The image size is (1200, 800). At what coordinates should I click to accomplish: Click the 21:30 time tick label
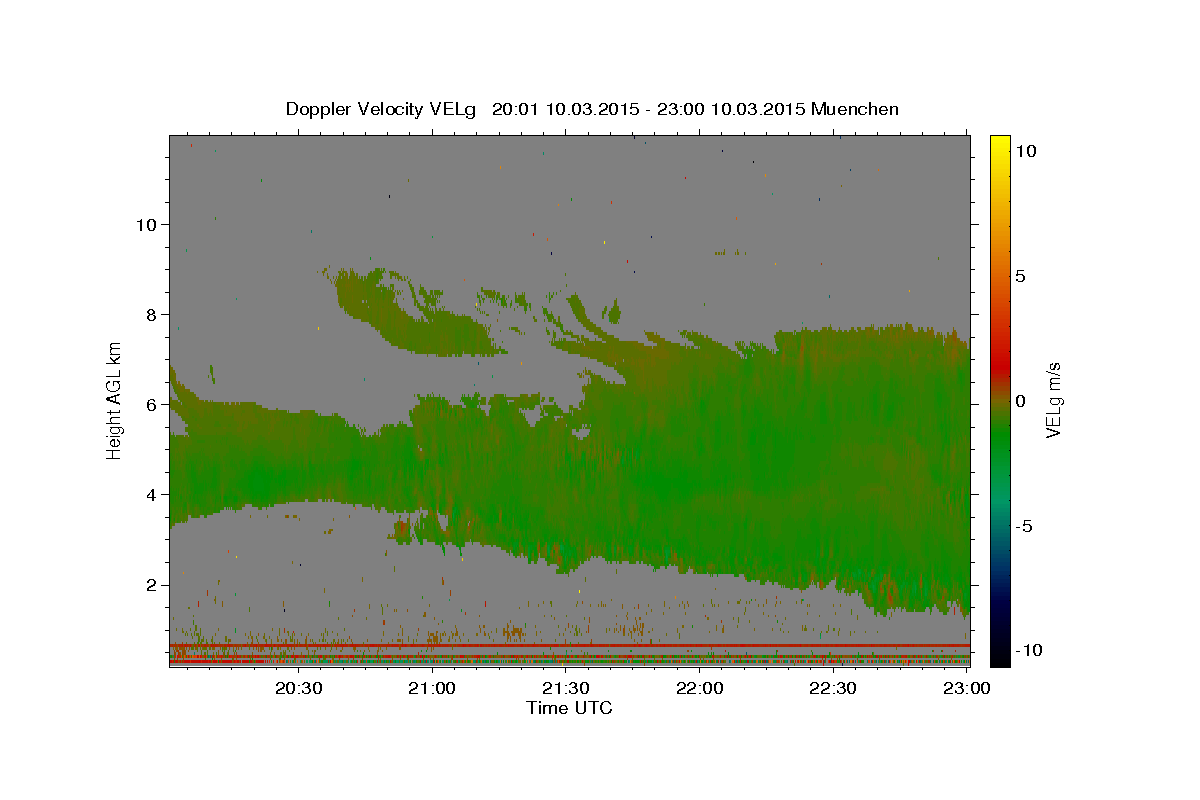566,689
